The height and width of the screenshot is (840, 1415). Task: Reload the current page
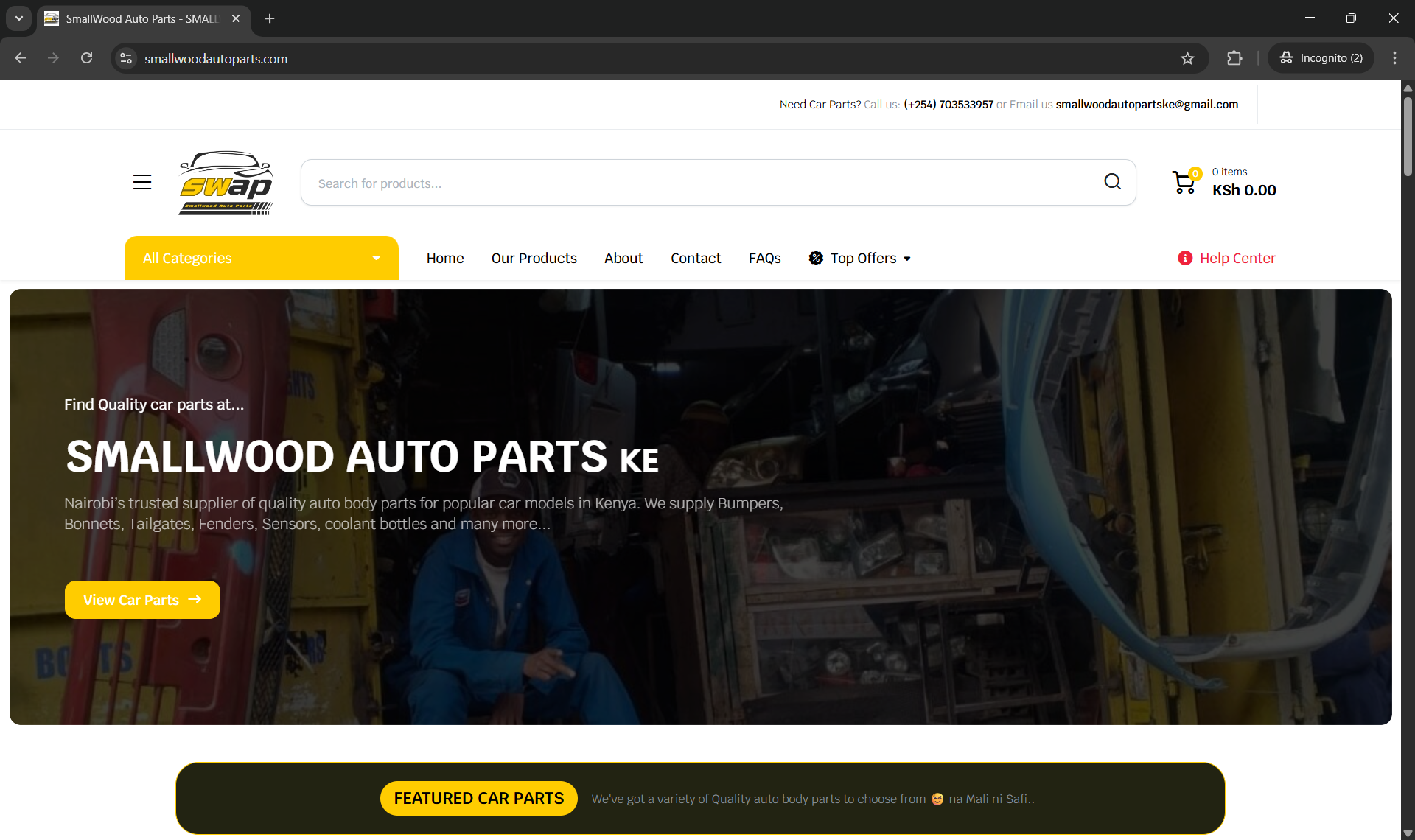[86, 58]
